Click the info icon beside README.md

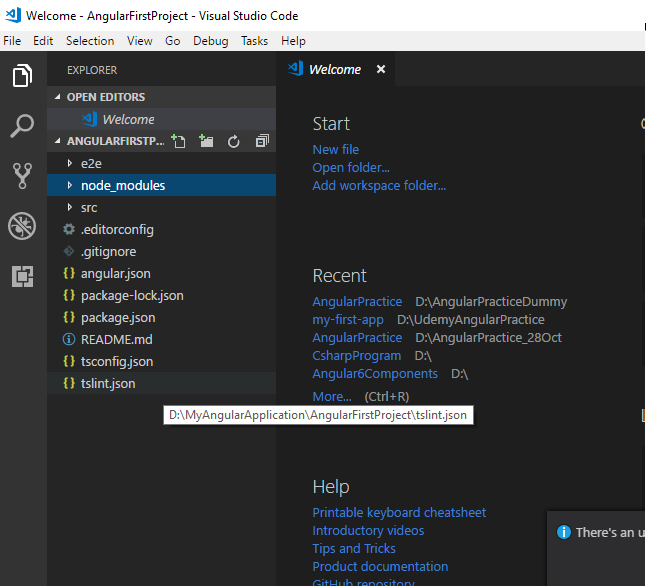click(69, 339)
